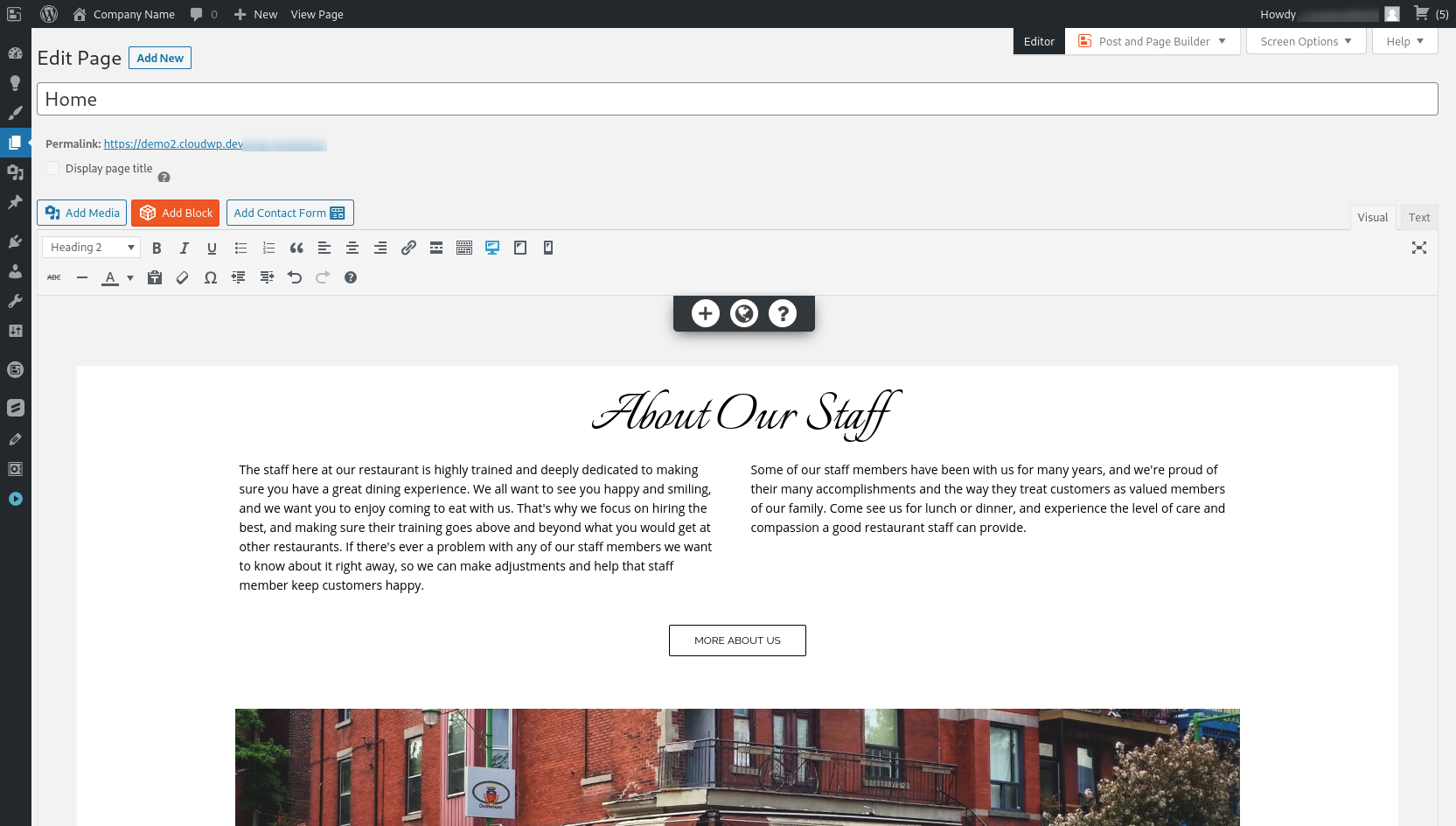
Task: Expand the Screen Options panel
Action: coord(1305,41)
